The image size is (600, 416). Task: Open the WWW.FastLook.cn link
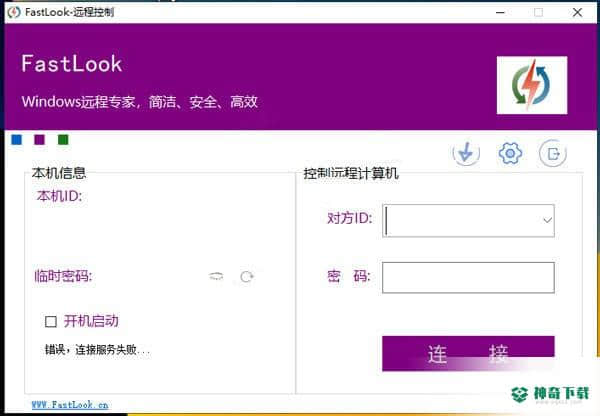(70, 405)
